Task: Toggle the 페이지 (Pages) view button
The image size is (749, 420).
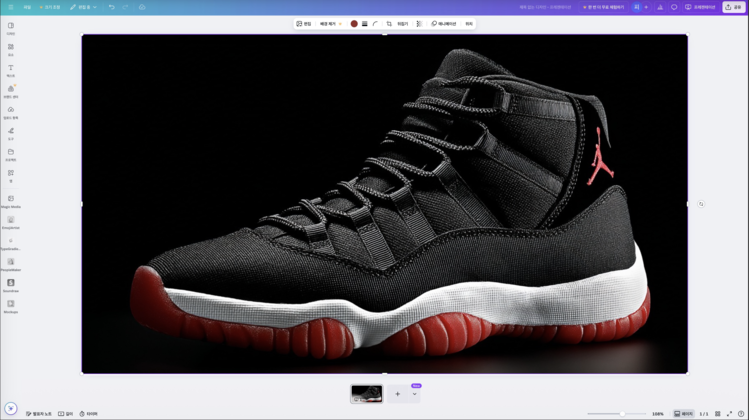Action: tap(684, 414)
